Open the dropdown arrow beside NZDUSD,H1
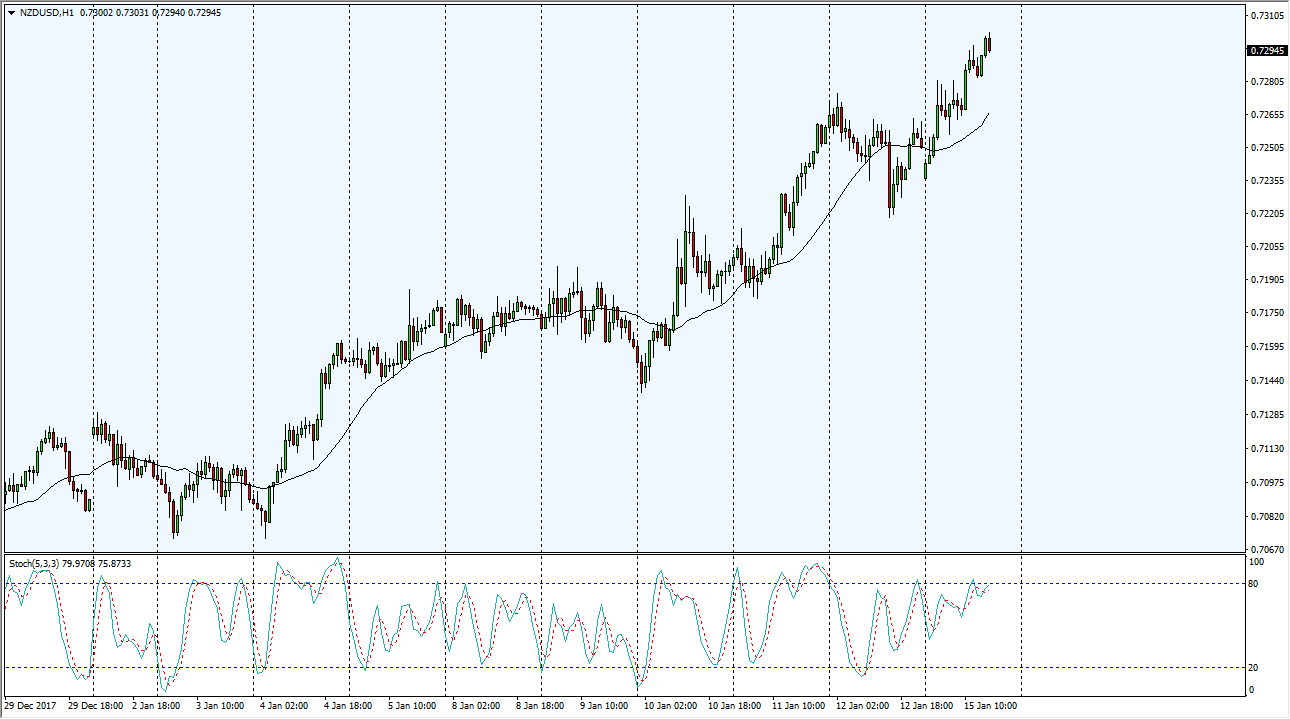The height and width of the screenshot is (719, 1290). point(10,13)
